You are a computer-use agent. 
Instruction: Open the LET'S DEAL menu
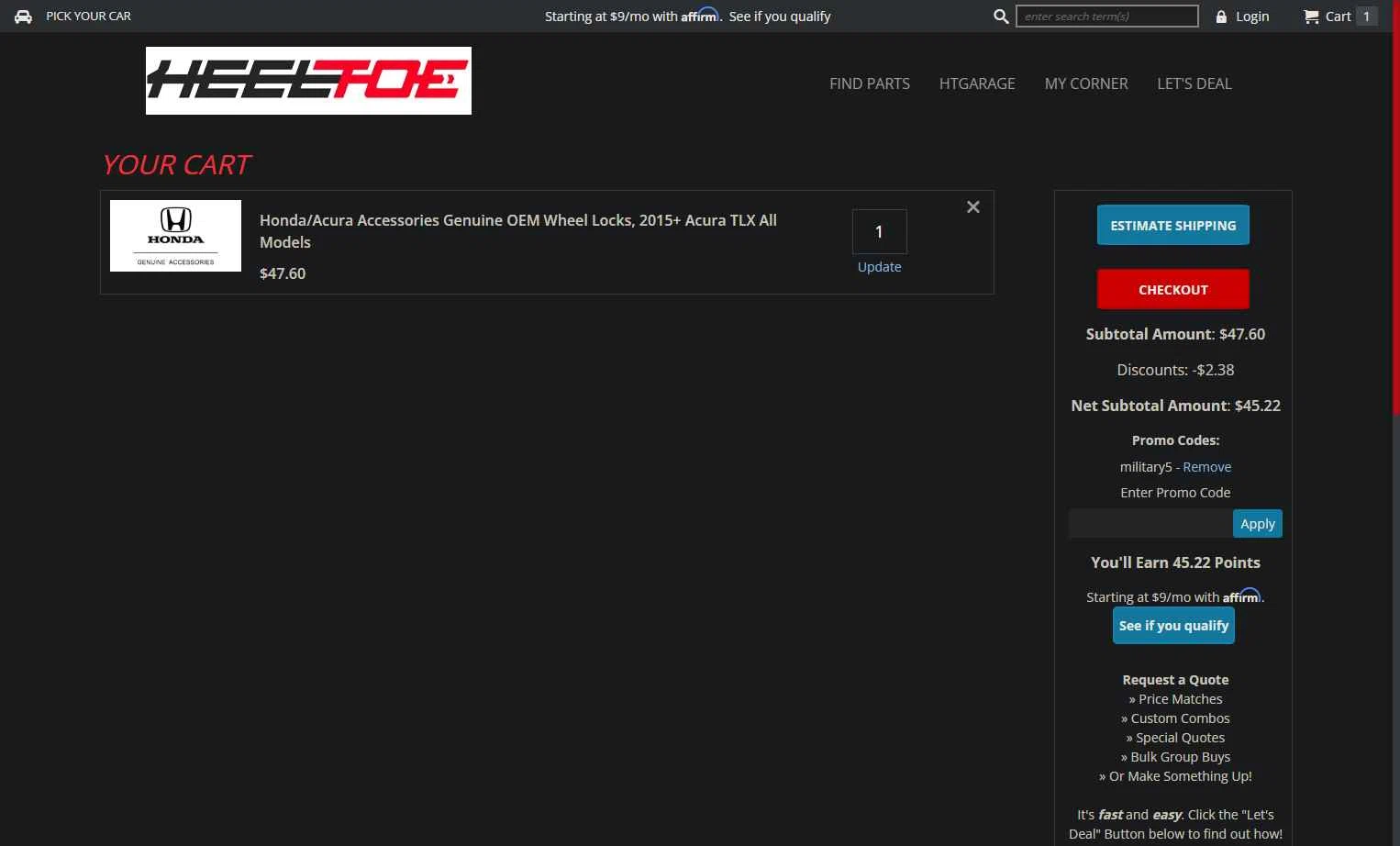click(x=1194, y=83)
